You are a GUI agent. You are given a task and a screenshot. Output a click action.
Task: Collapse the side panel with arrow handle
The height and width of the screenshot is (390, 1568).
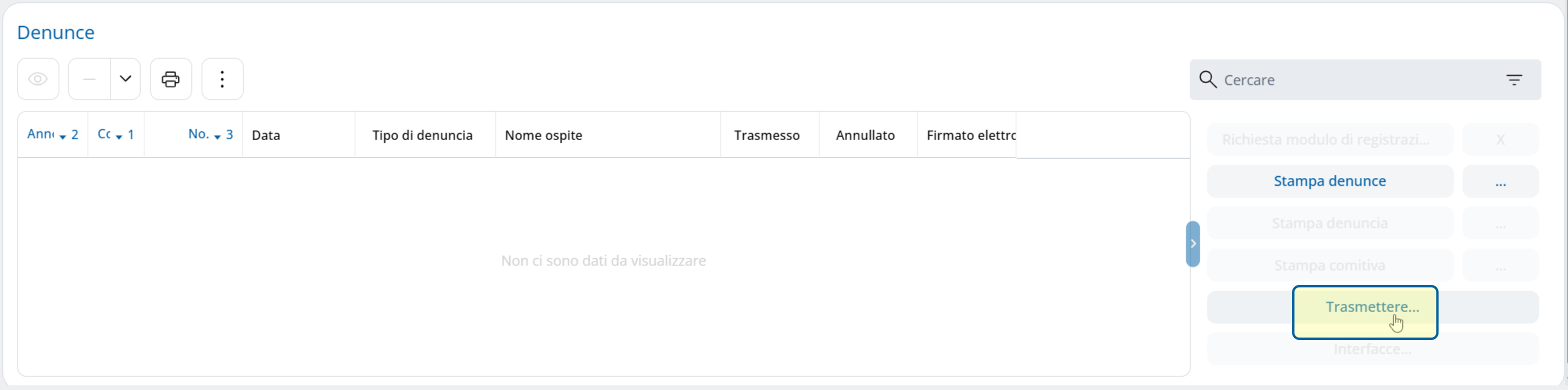[x=1193, y=243]
